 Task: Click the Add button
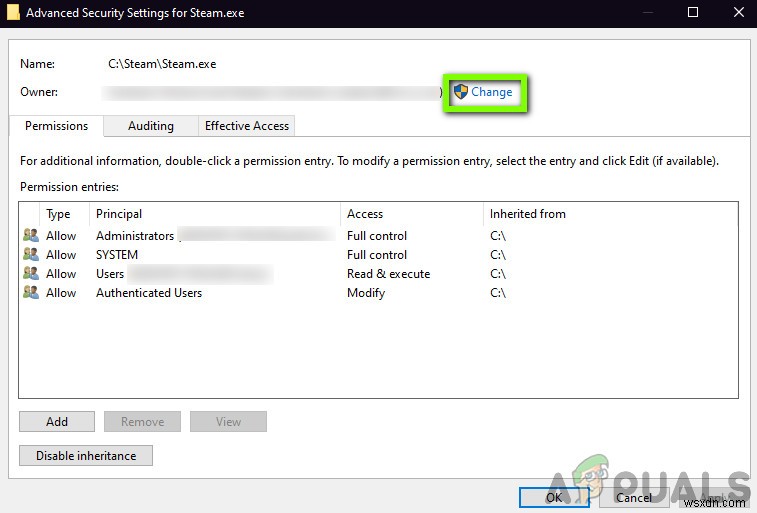pyautogui.click(x=57, y=421)
